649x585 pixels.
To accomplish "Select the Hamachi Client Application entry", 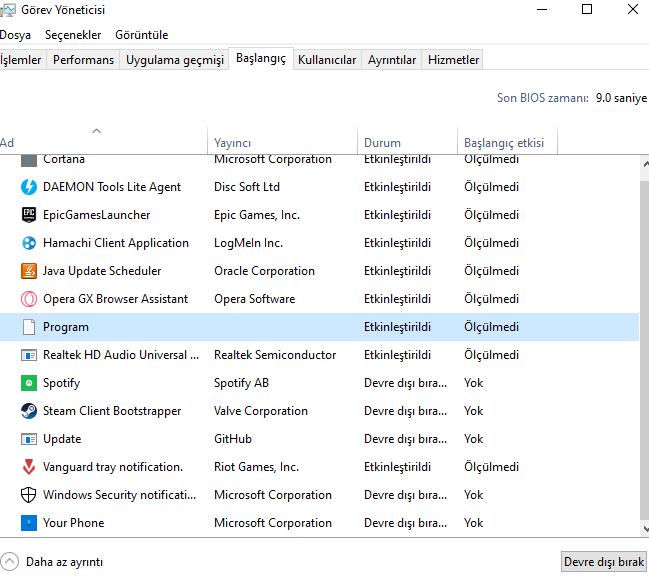I will pyautogui.click(x=115, y=243).
